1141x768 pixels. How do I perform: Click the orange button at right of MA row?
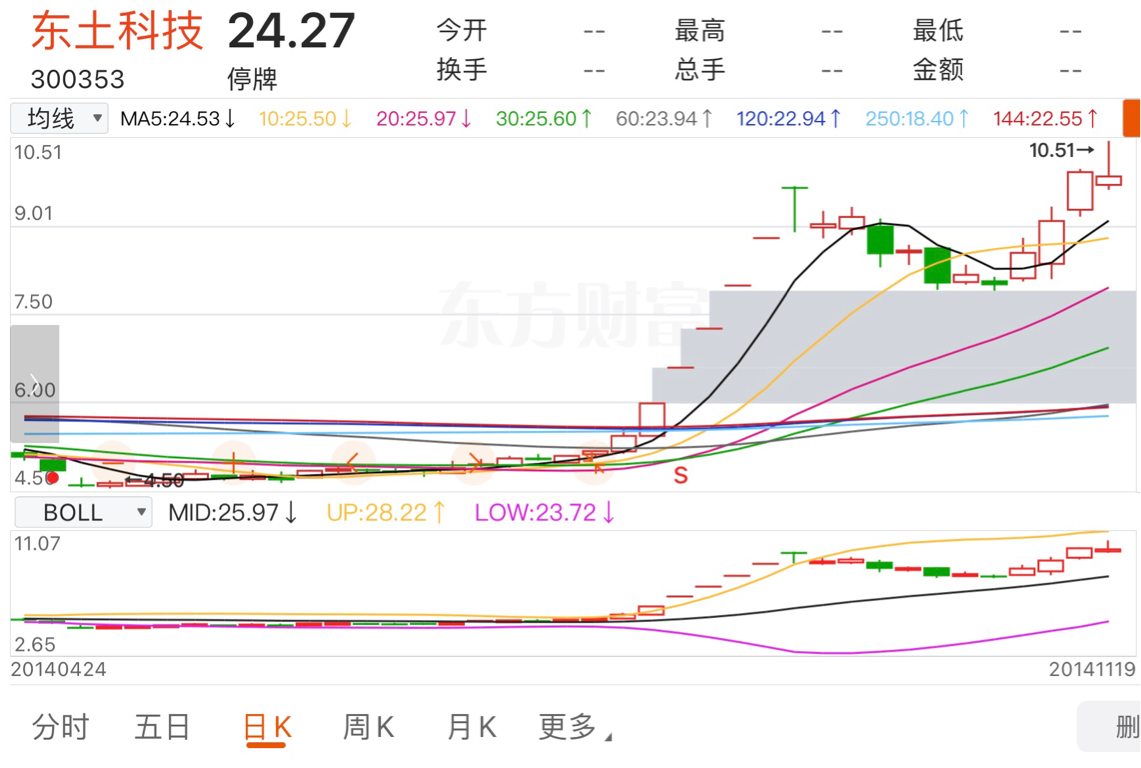[x=1132, y=118]
